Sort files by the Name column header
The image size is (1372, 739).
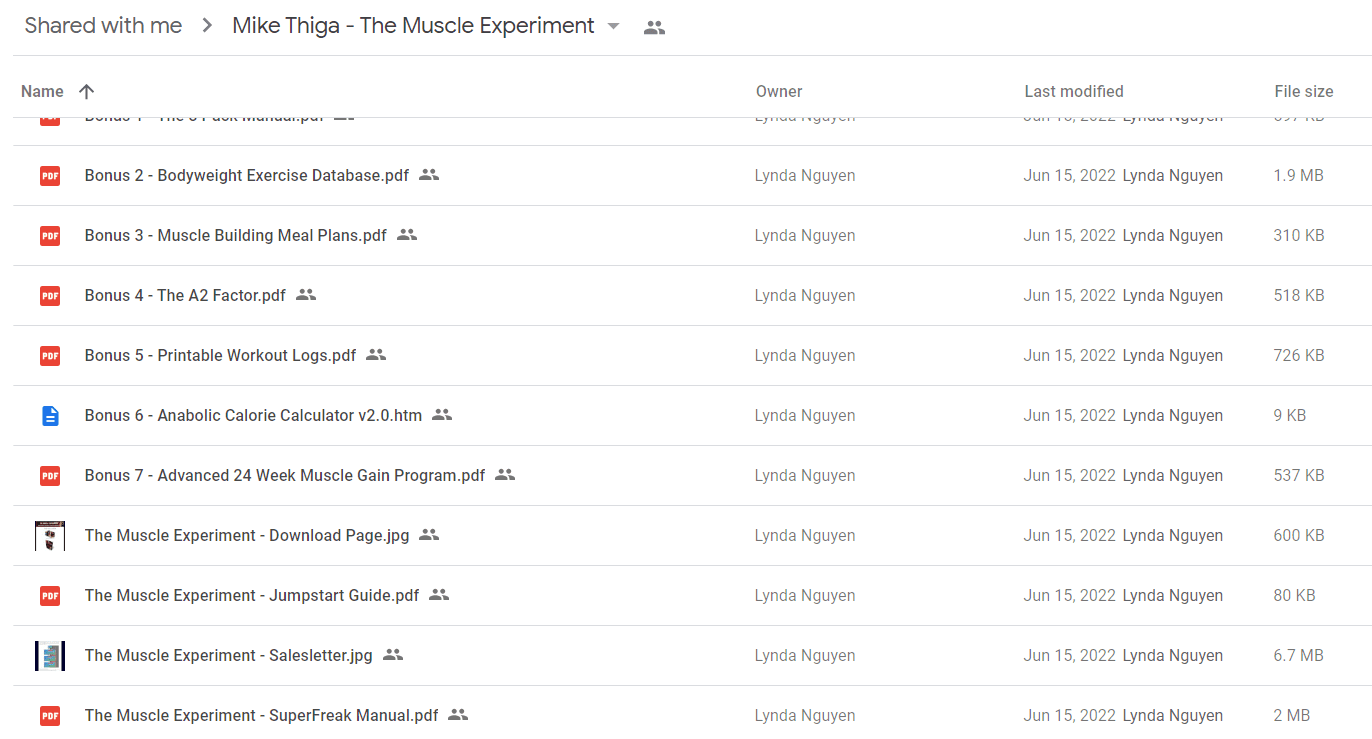(x=42, y=91)
